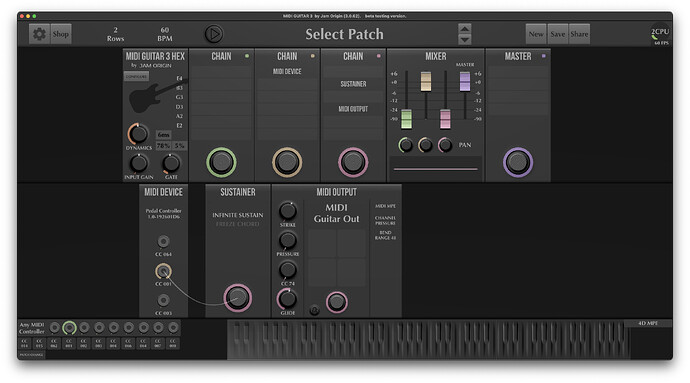The width and height of the screenshot is (690, 383).
Task: Click the Gate knob
Action: click(171, 164)
